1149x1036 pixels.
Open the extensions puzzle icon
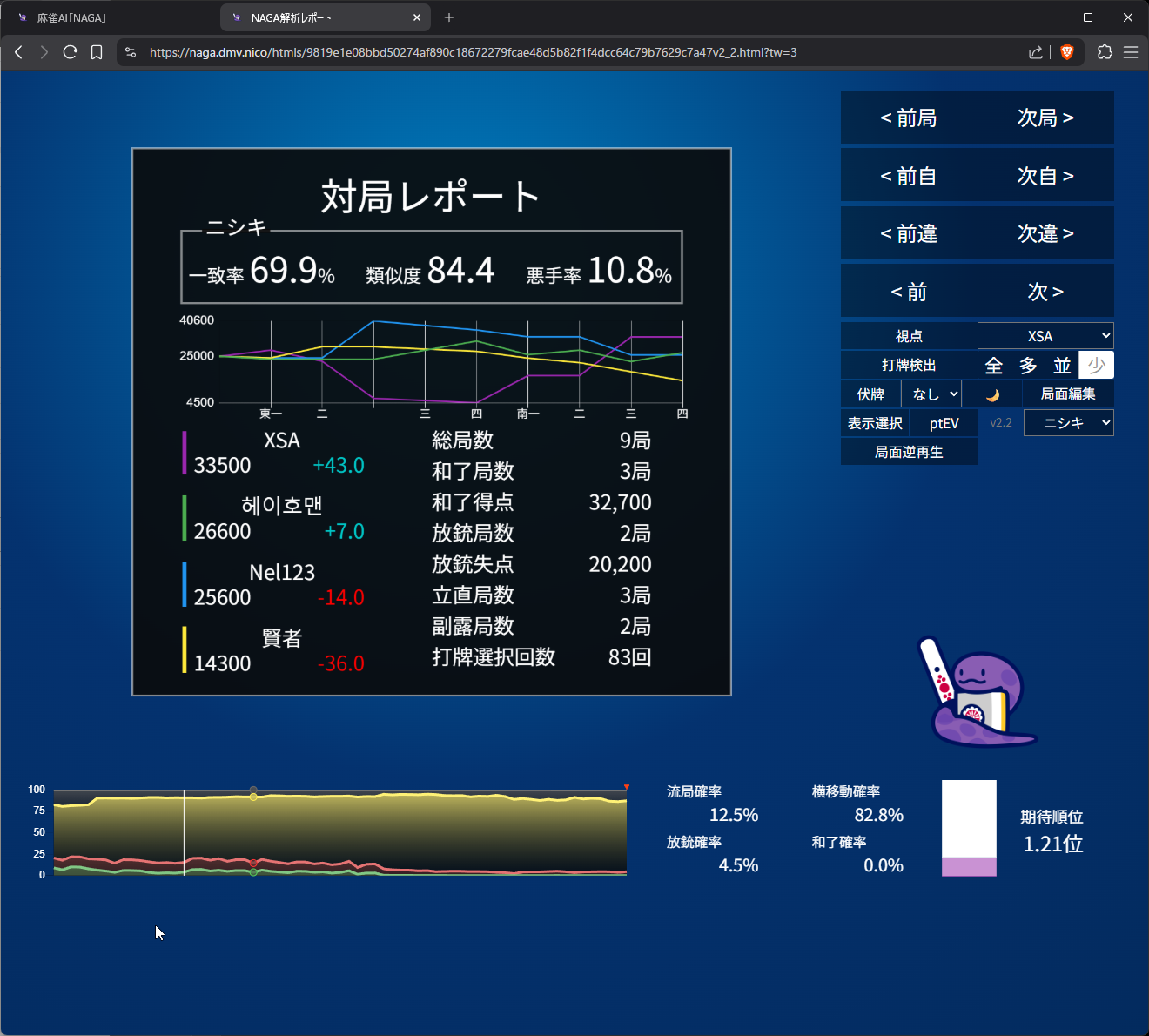tap(1105, 52)
